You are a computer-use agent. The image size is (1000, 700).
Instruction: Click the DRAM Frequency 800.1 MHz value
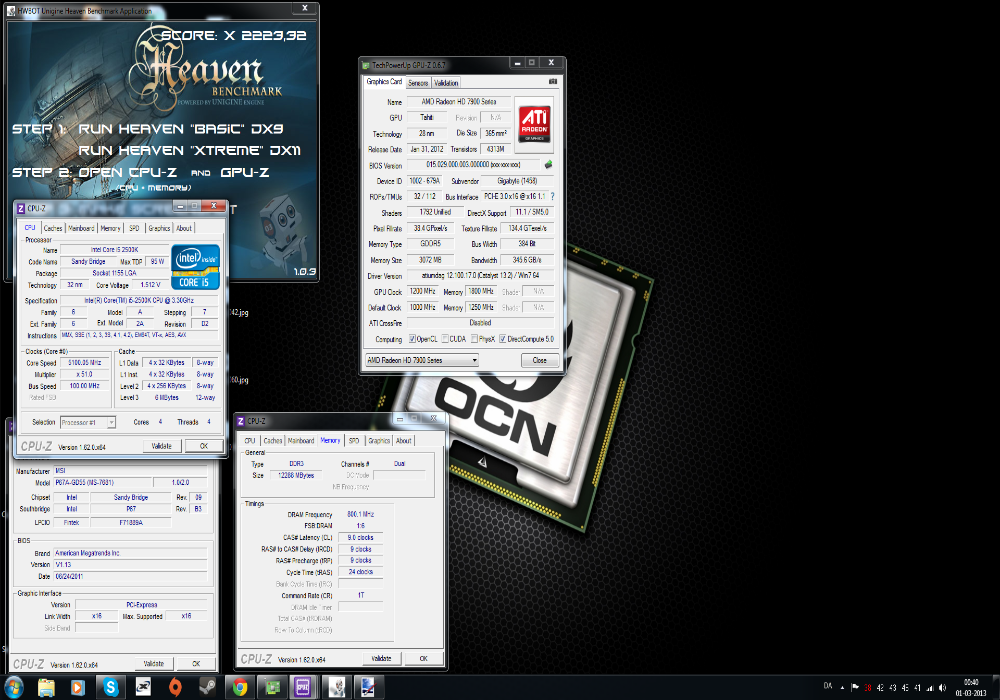pyautogui.click(x=360, y=514)
